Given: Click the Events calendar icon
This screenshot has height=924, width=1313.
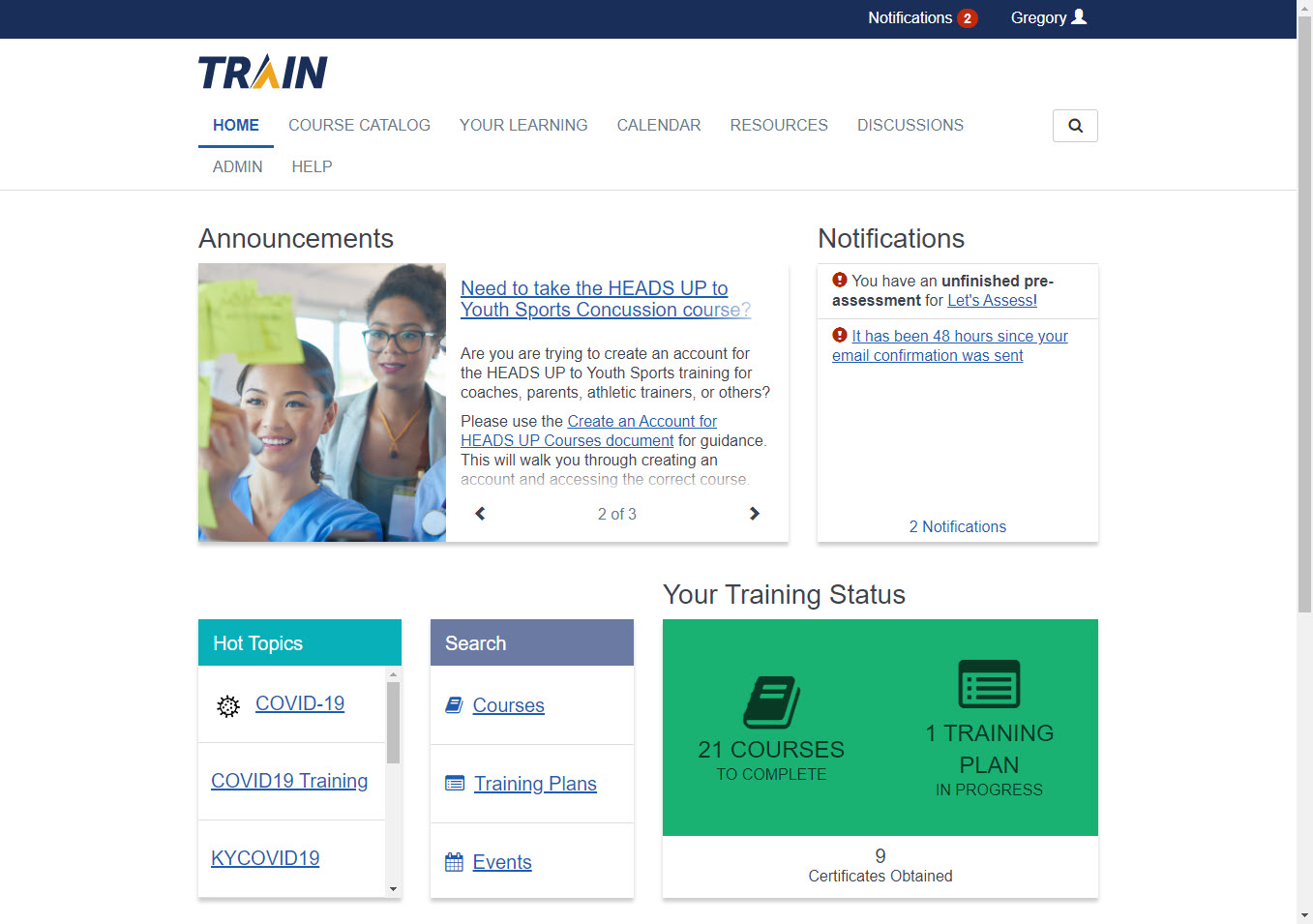Looking at the screenshot, I should 454,862.
